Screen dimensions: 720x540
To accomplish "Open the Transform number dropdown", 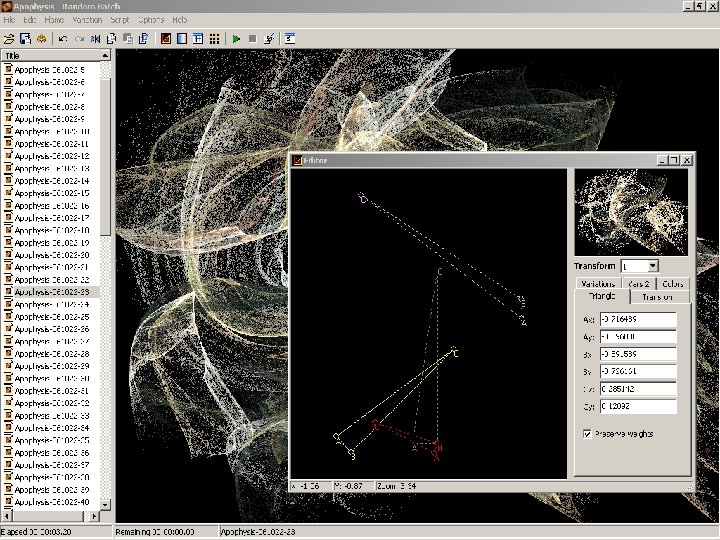I will tap(653, 266).
